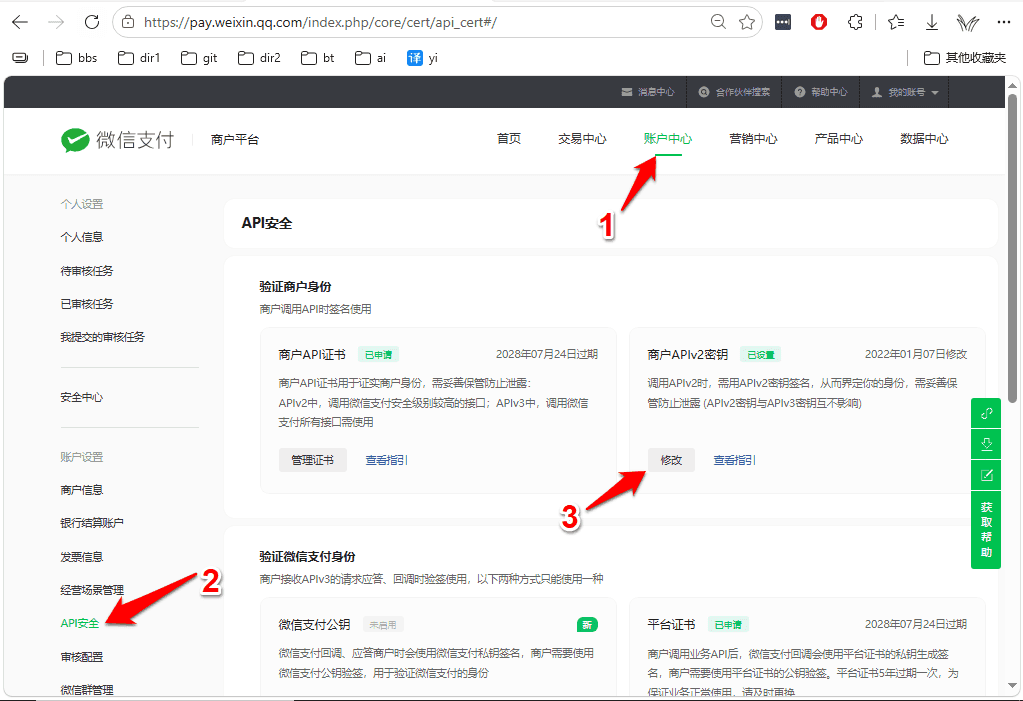1023x701 pixels.
Task: Open 安全中心 in the sidebar
Action: (82, 397)
